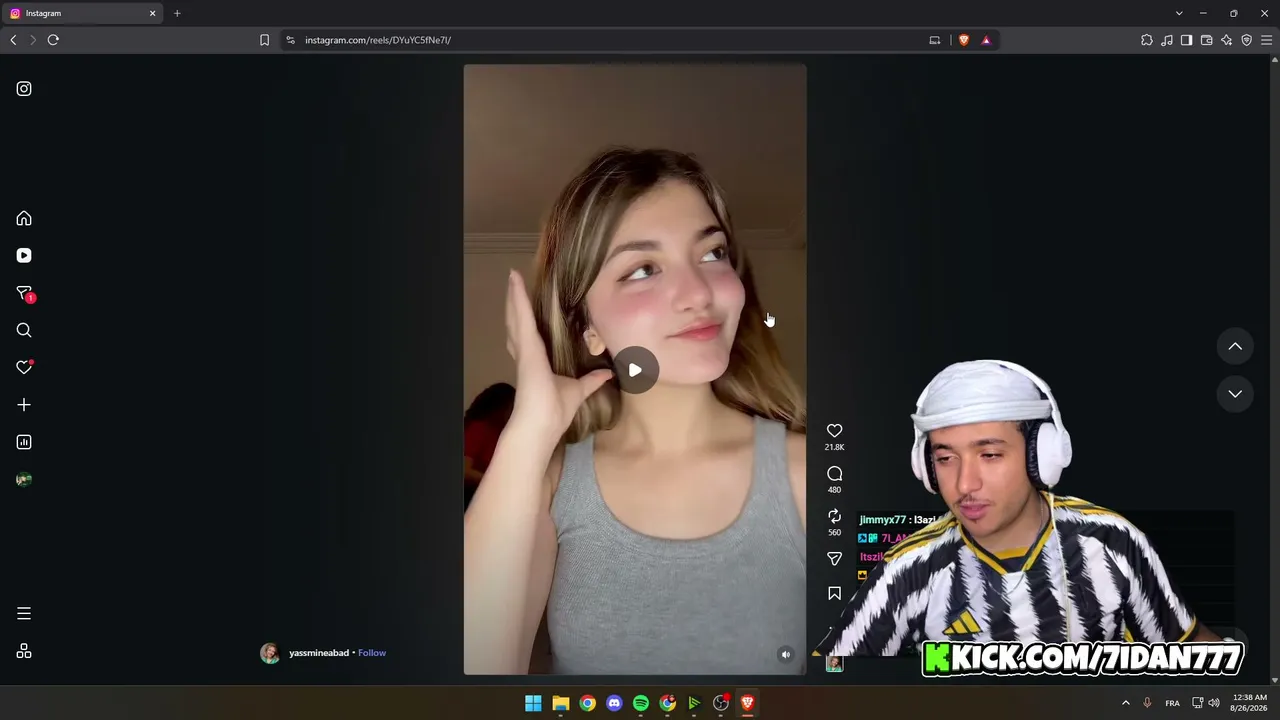Viewport: 1280px width, 720px height.
Task: Play the paused reel
Action: (x=635, y=370)
